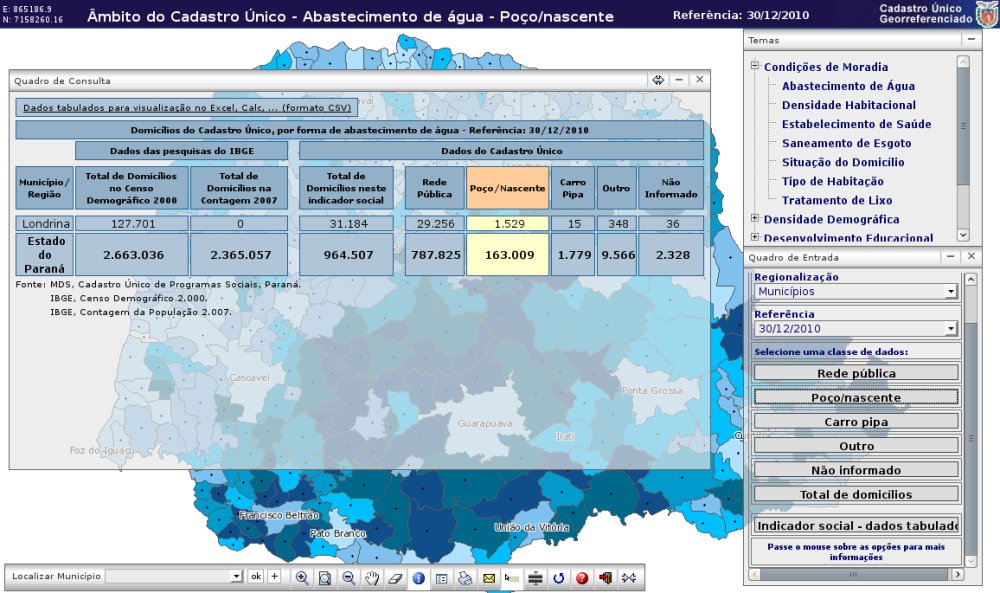The width and height of the screenshot is (1000, 593).
Task: Activate the blue information tool
Action: pos(418,577)
